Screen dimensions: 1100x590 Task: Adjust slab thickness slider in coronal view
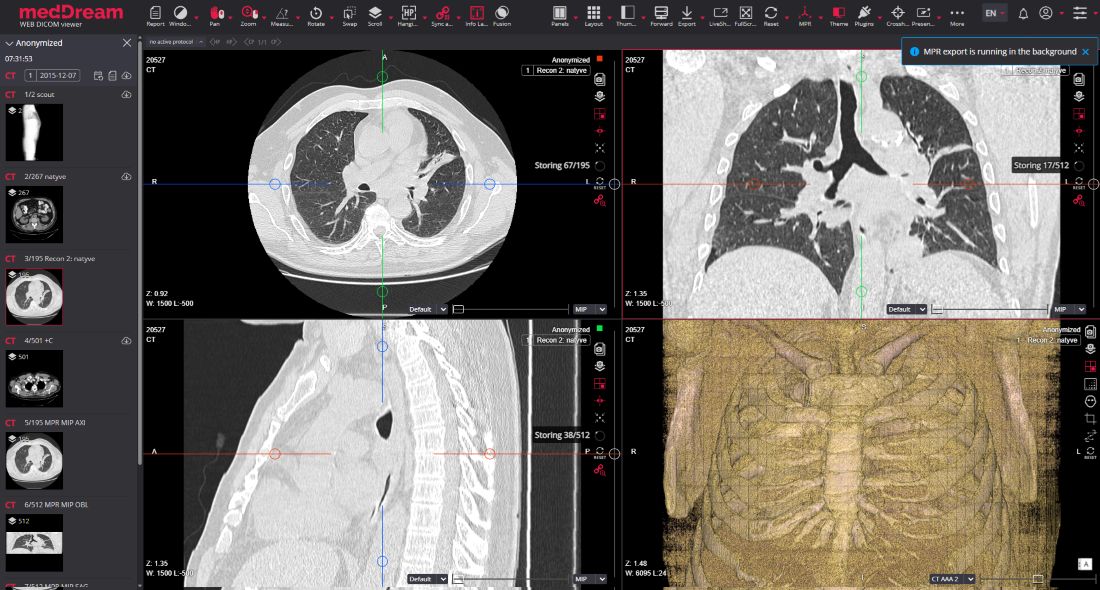(x=990, y=309)
